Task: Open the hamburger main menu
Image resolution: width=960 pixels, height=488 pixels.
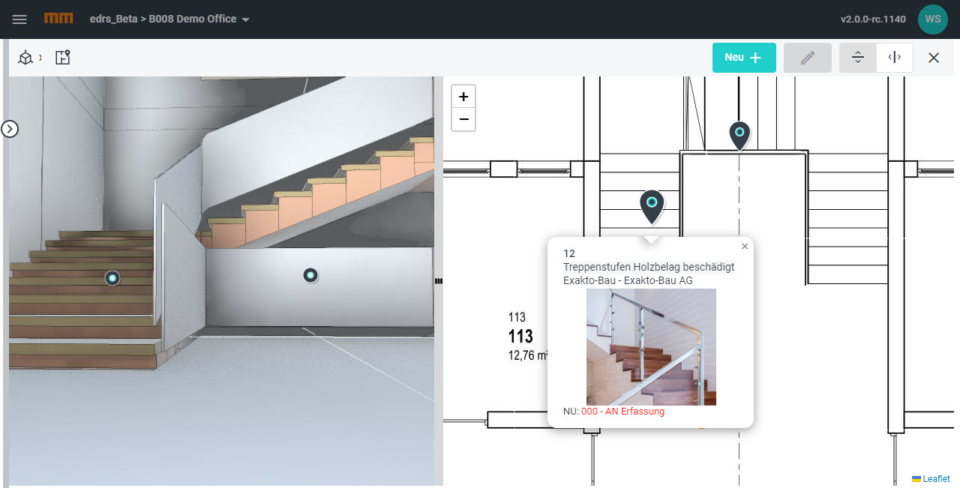Action: pos(19,19)
